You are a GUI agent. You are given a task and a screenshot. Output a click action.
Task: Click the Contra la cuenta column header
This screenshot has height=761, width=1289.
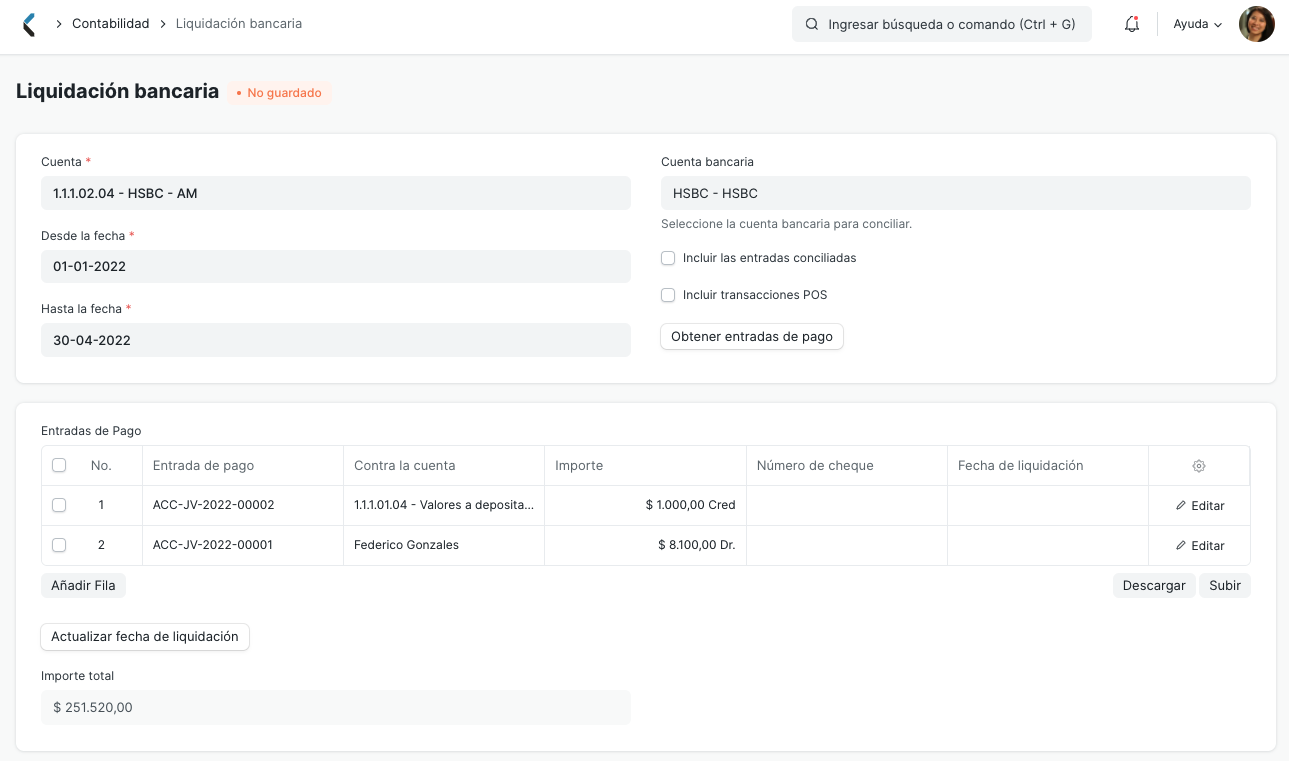click(x=444, y=466)
